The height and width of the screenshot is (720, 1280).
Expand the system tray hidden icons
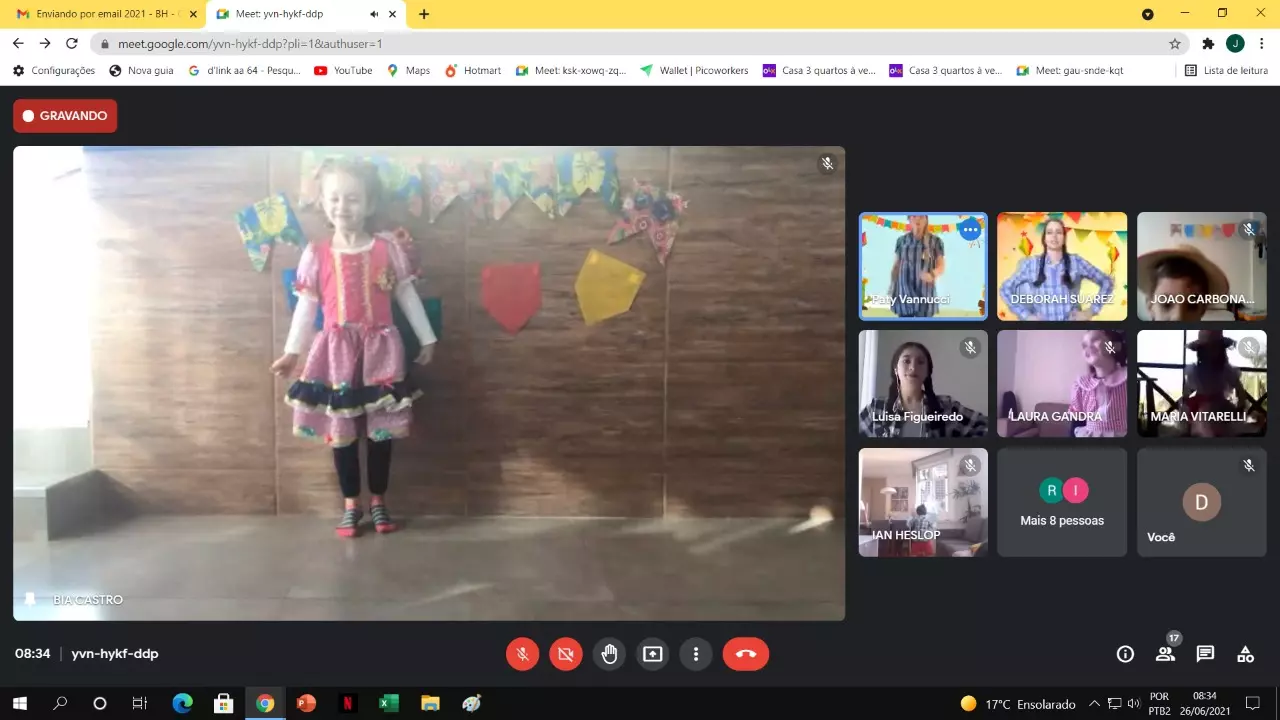tap(1094, 703)
